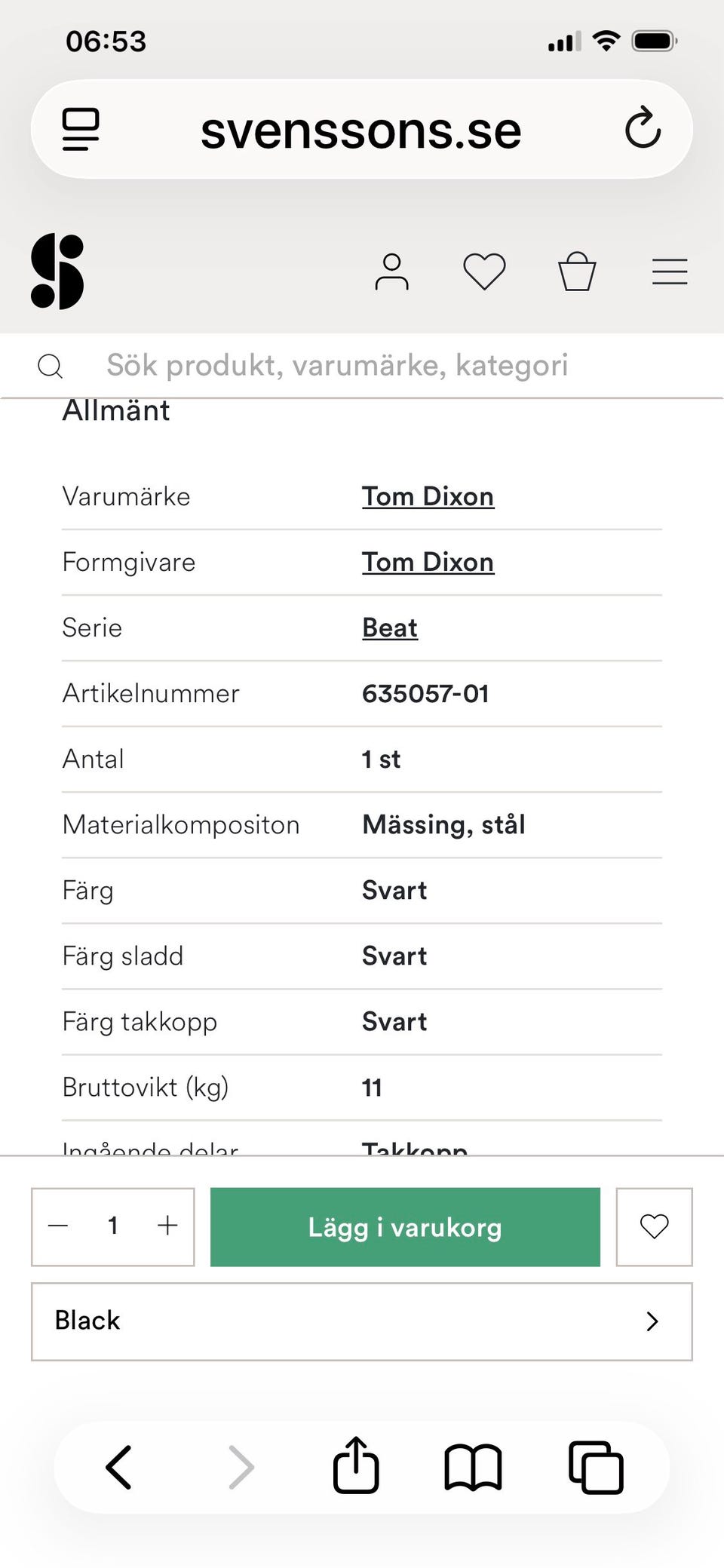724x1568 pixels.
Task: Reload the page in Safari
Action: pyautogui.click(x=643, y=128)
